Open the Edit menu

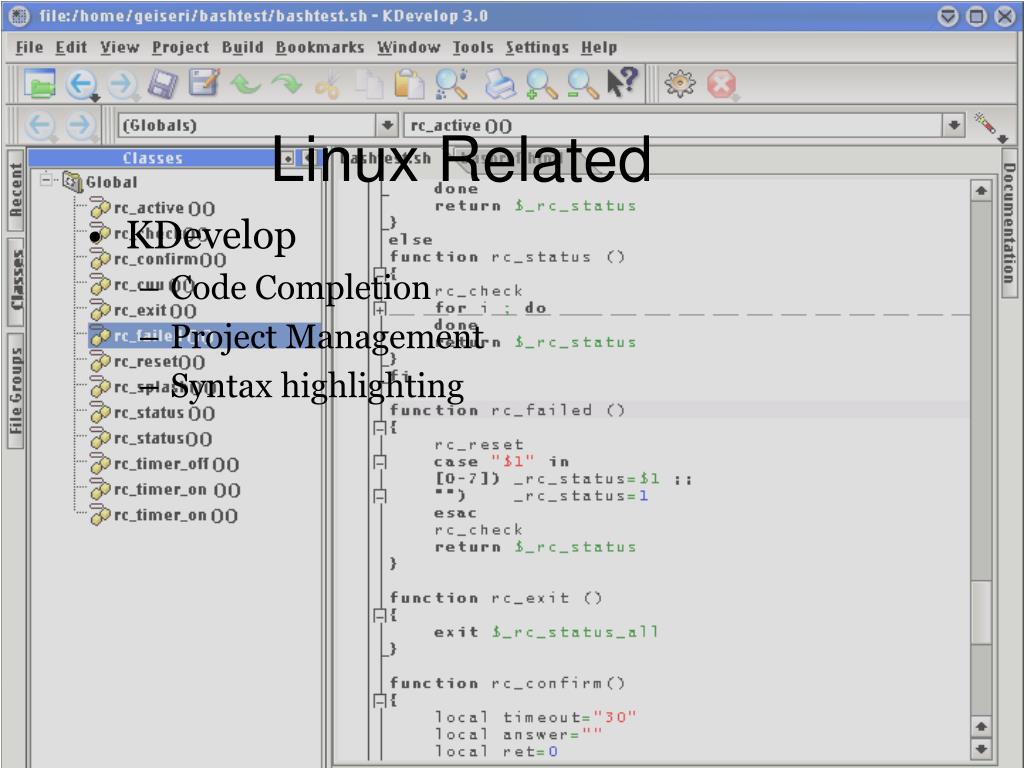pos(71,47)
